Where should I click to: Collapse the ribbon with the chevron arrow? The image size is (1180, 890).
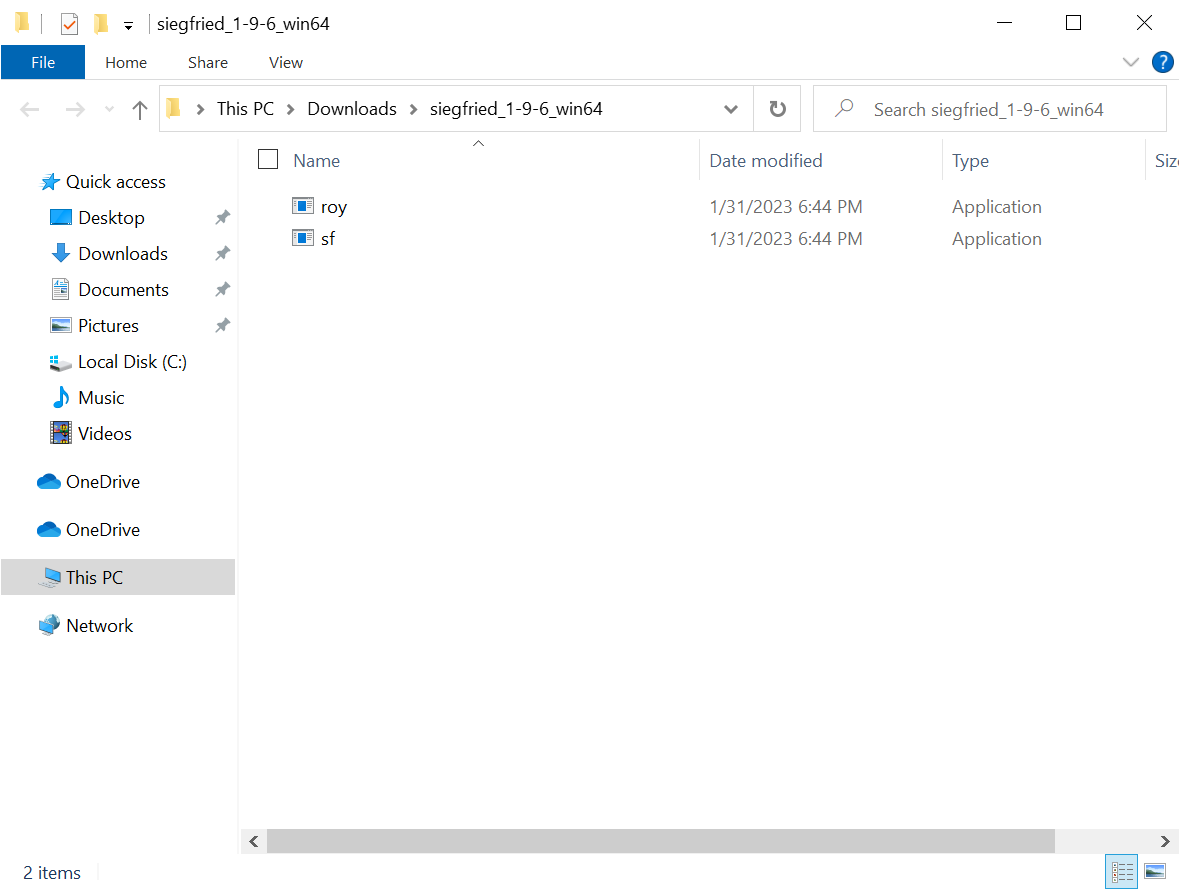pos(1130,62)
